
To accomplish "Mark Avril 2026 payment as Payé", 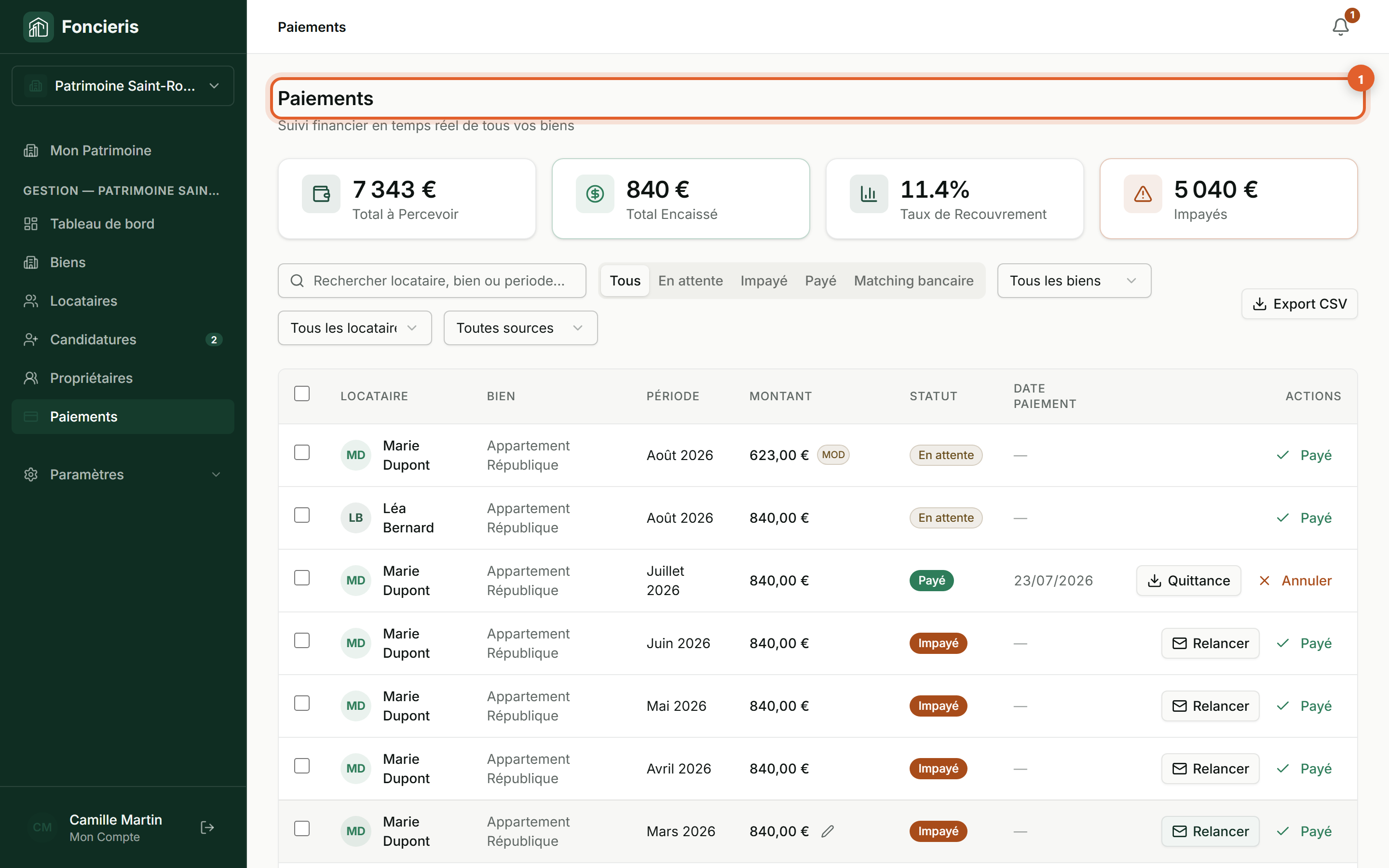I will coord(1304,769).
